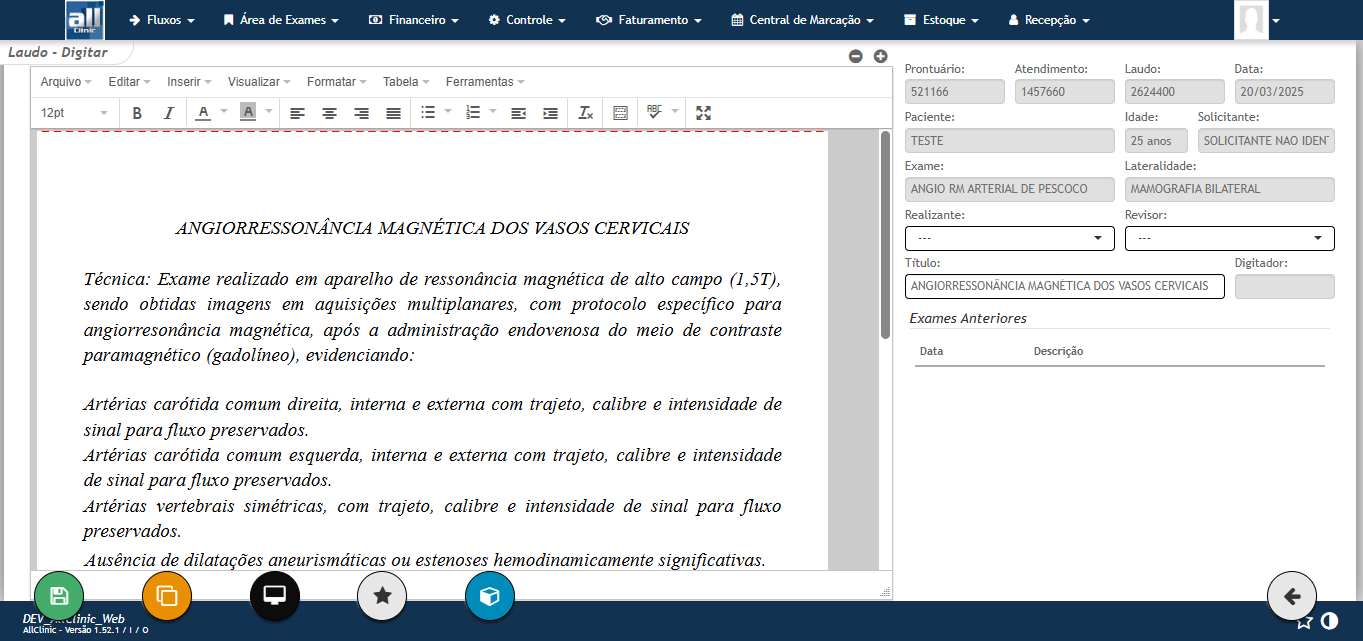
Task: Run spell check with the ABC icon
Action: click(654, 113)
